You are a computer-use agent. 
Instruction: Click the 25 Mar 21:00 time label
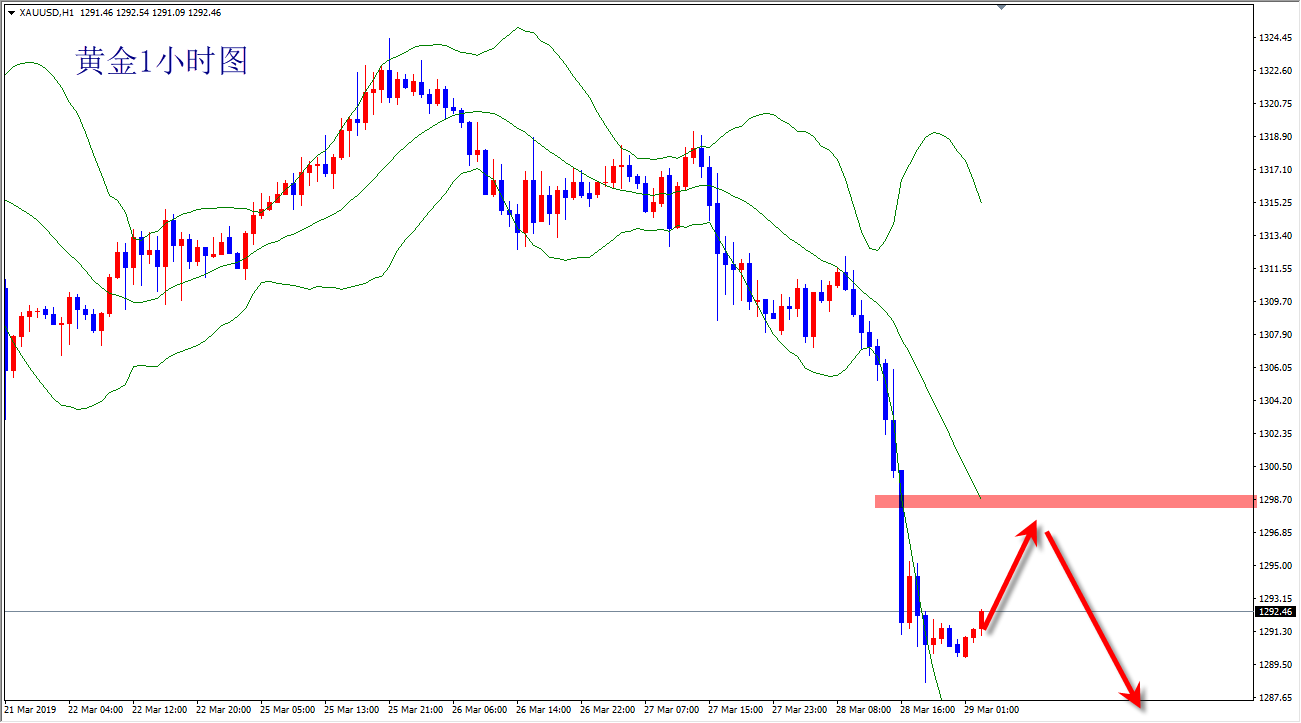[414, 710]
